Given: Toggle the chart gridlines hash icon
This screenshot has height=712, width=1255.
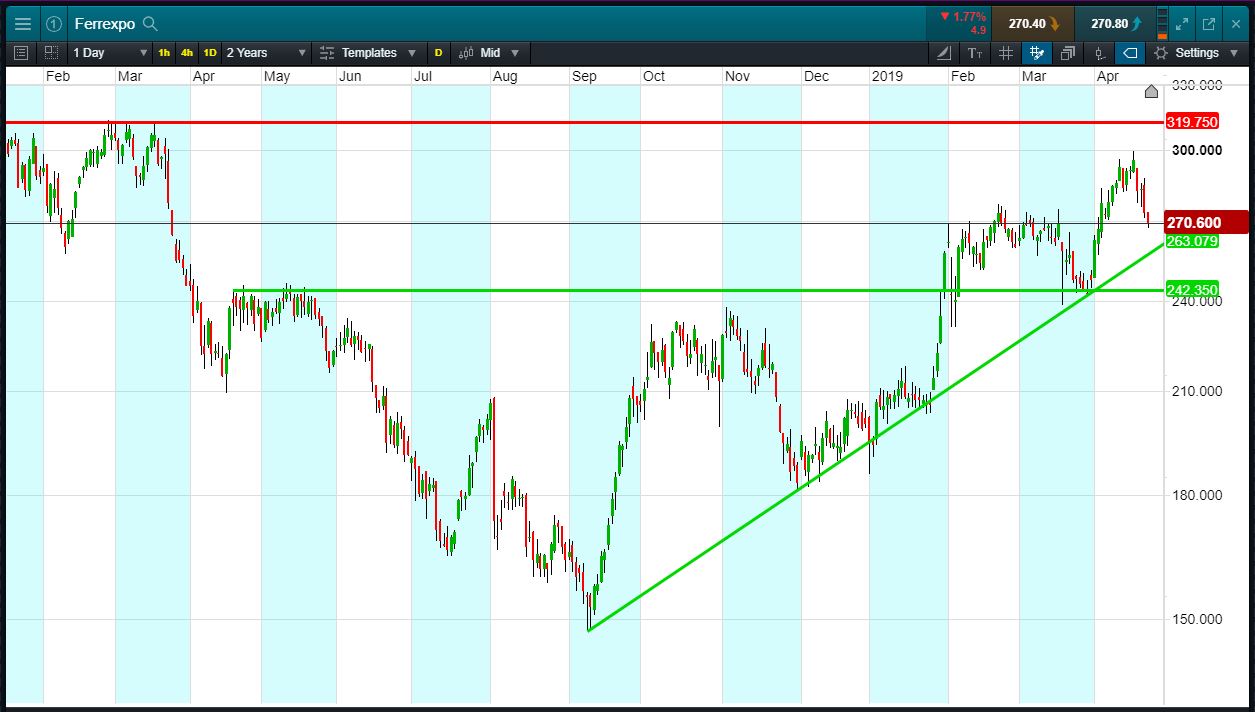Looking at the screenshot, I should [x=1006, y=53].
